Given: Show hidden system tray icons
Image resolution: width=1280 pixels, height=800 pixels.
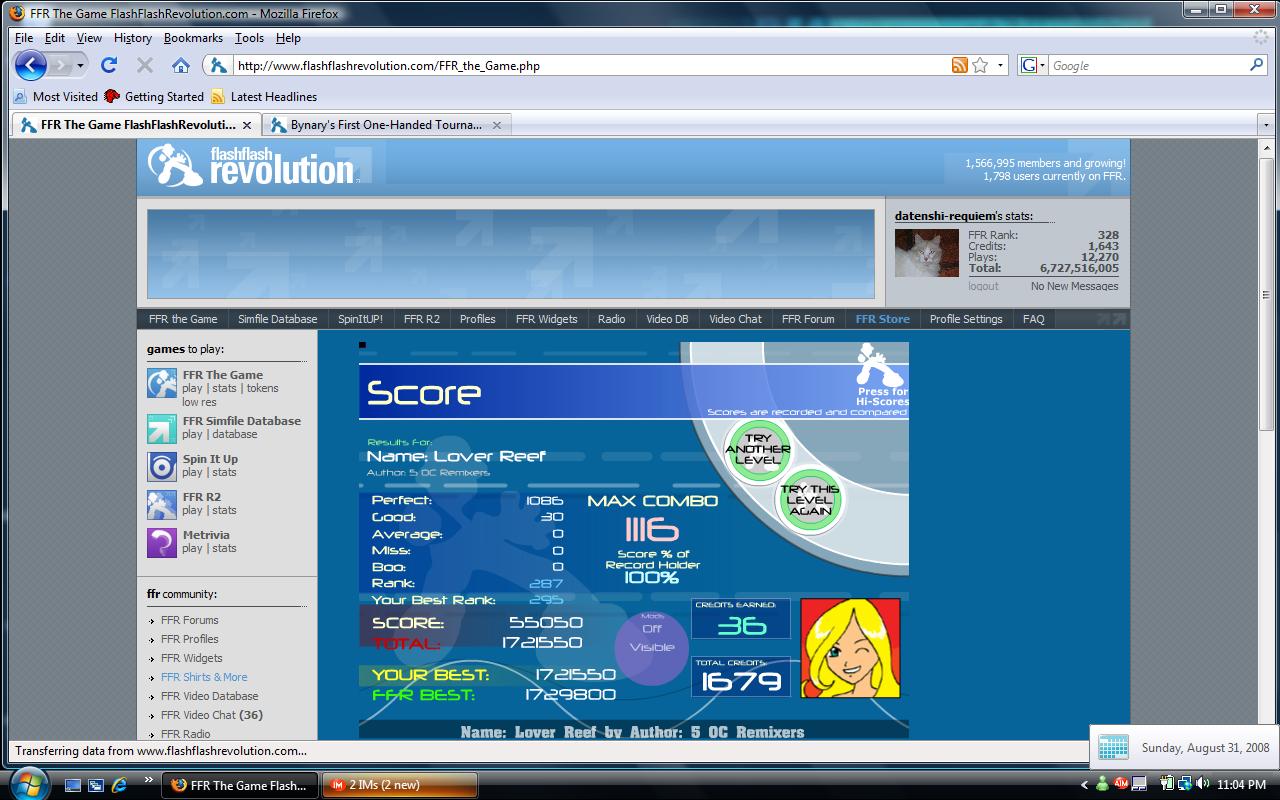Looking at the screenshot, I should 1084,785.
